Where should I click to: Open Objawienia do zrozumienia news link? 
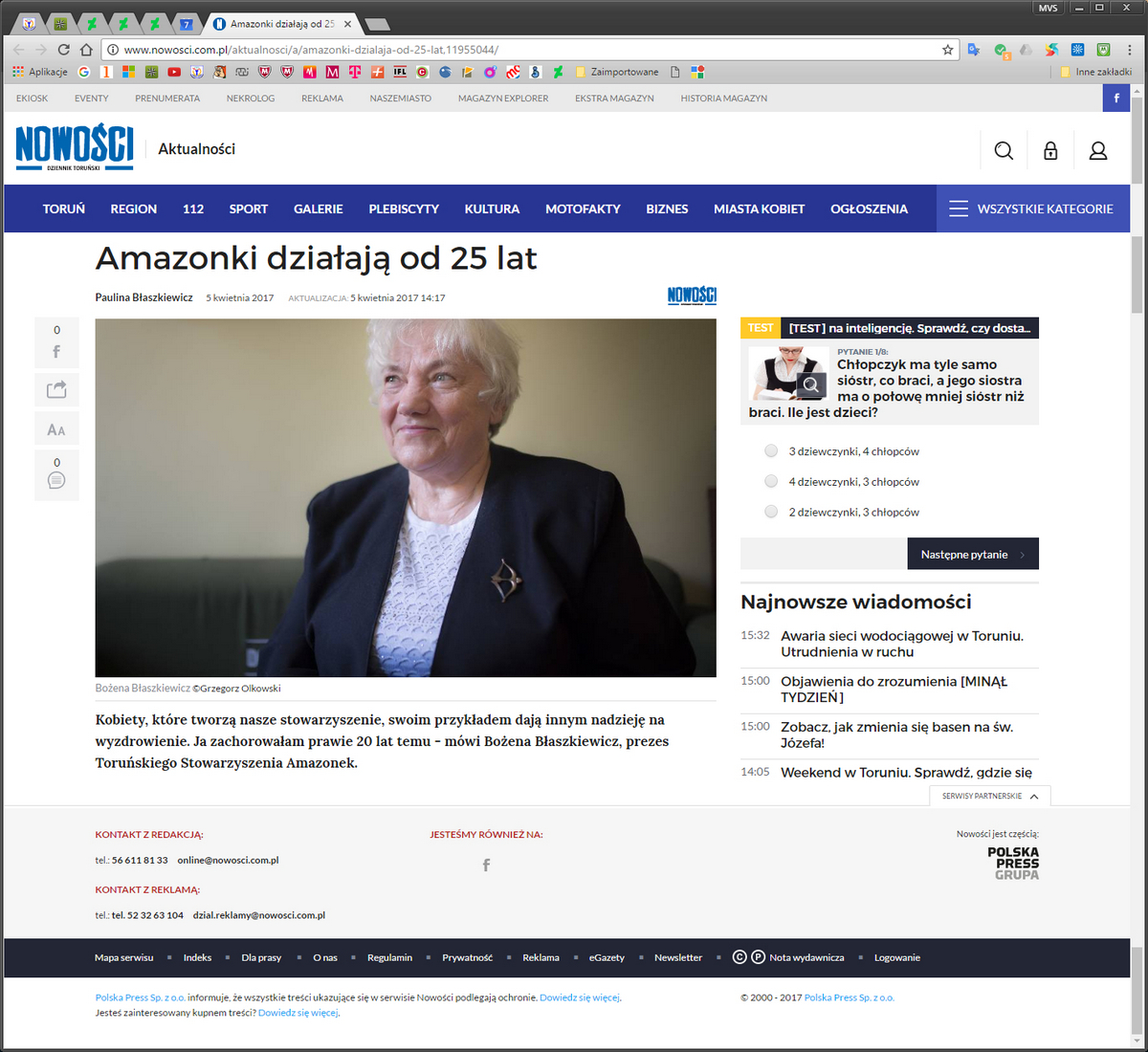894,690
